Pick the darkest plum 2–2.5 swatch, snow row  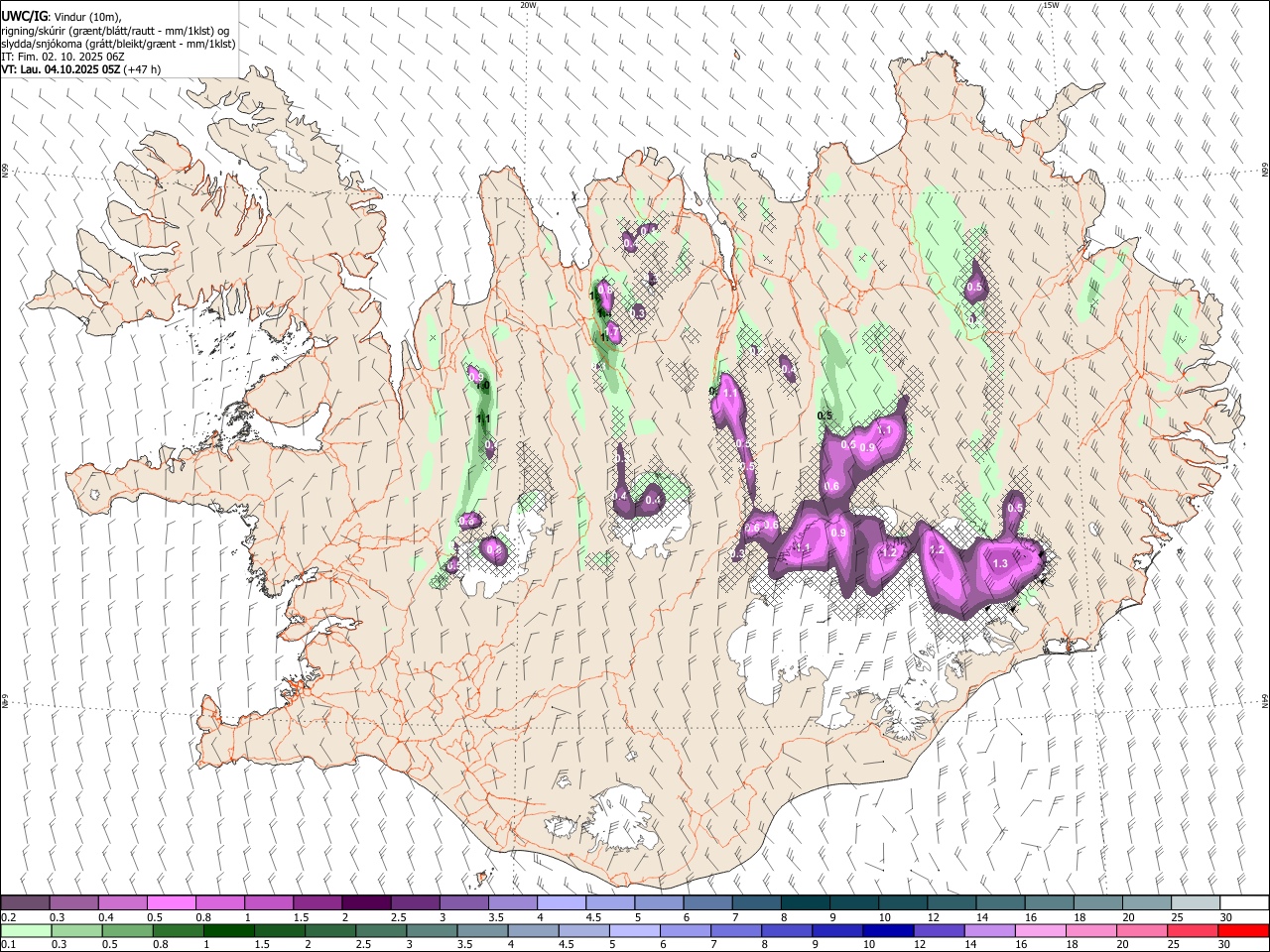pos(366,902)
